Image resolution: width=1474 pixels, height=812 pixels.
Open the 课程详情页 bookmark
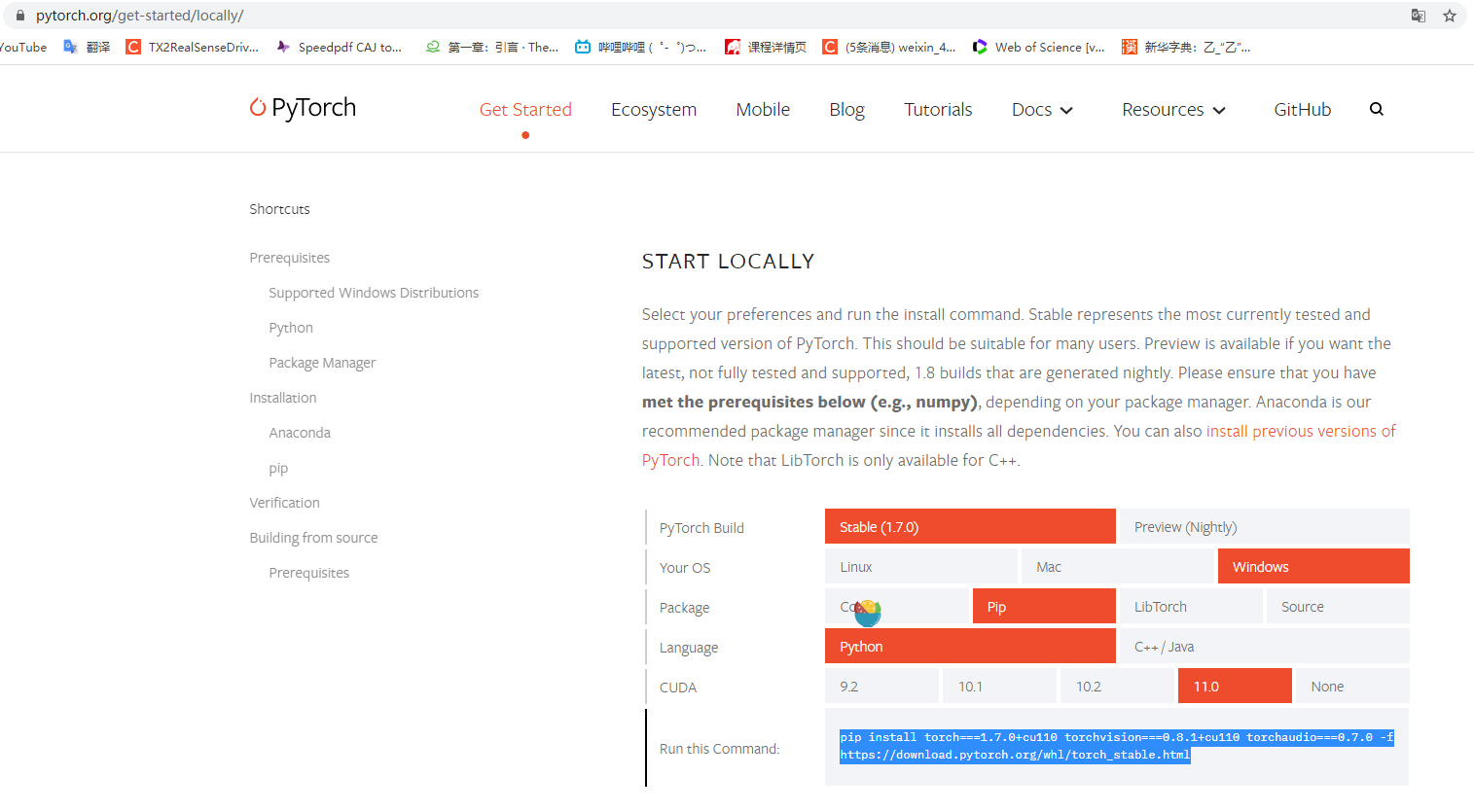(x=766, y=47)
